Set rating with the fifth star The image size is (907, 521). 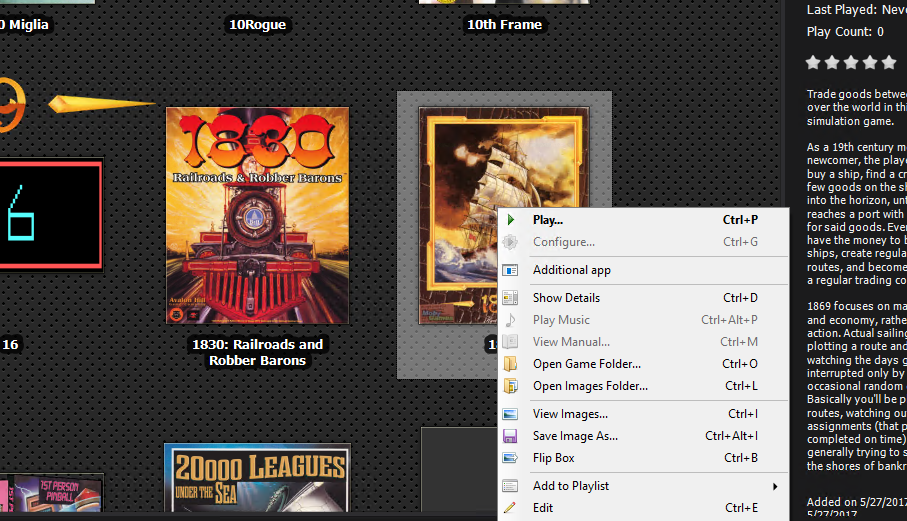(x=889, y=62)
